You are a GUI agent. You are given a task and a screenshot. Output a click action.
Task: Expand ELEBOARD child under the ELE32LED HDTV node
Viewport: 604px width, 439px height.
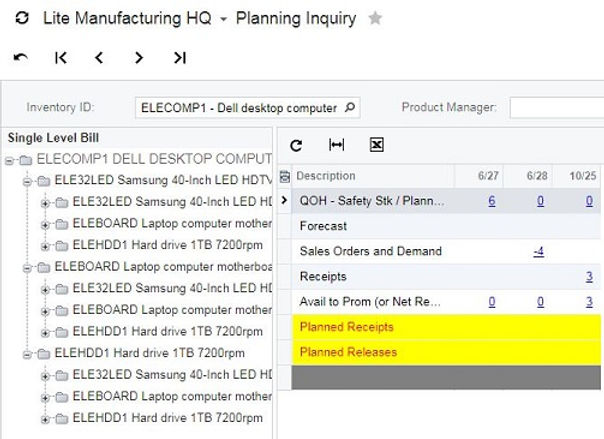(45, 225)
